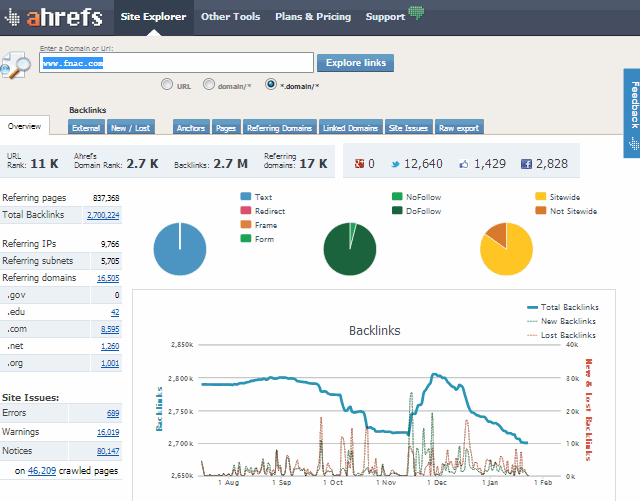
Task: Open the Raw export tab
Action: (459, 128)
